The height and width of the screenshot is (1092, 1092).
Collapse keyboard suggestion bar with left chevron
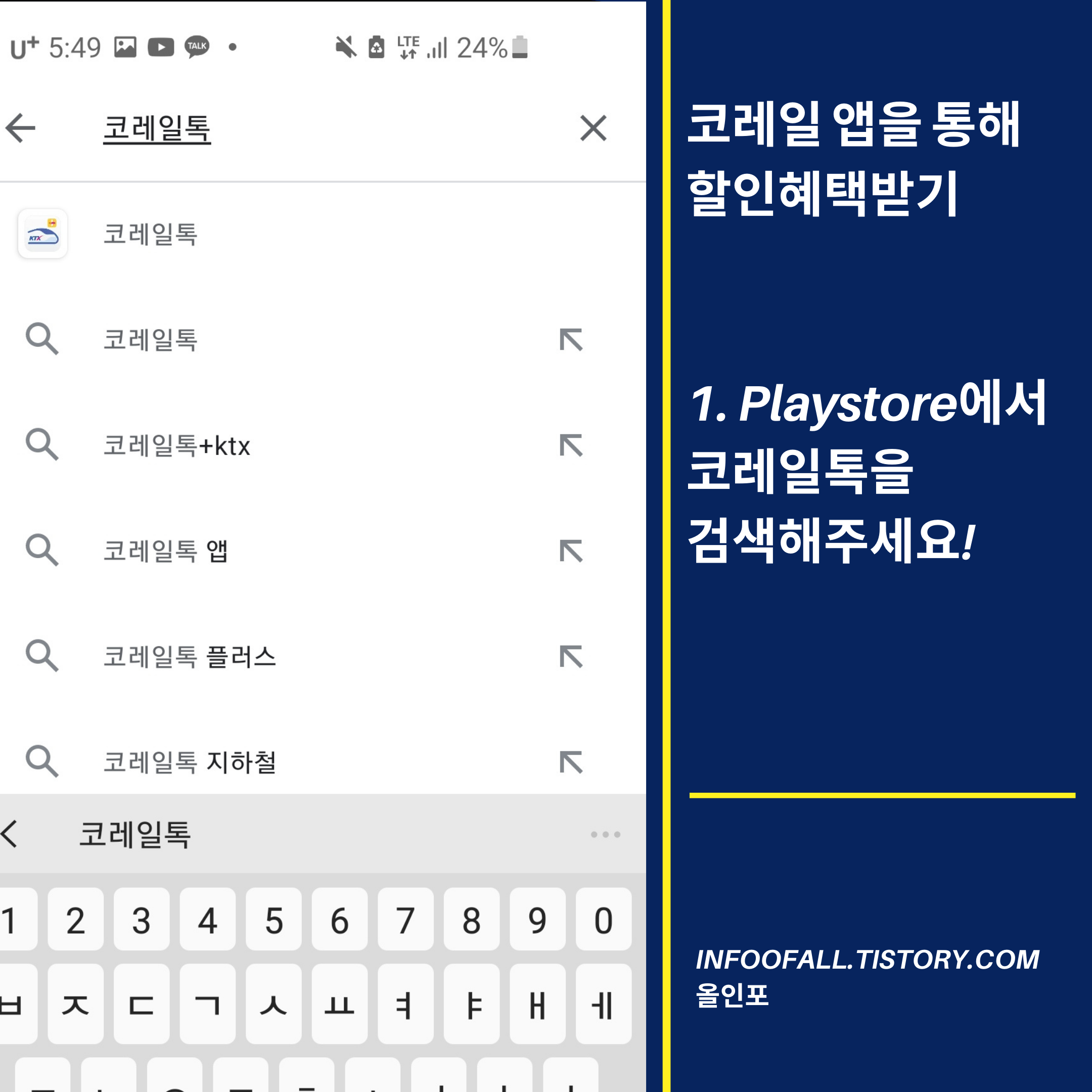click(10, 834)
